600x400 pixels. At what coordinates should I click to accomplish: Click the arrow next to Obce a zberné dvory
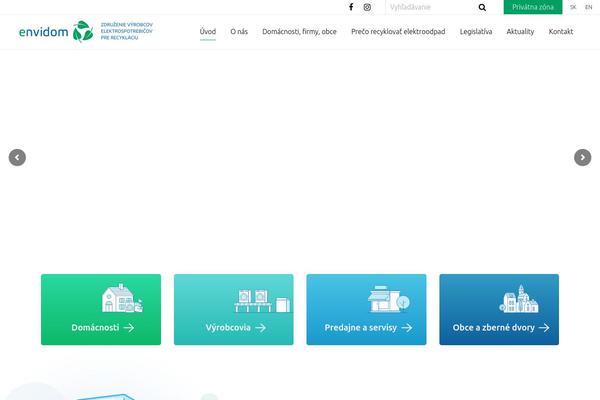pos(544,328)
